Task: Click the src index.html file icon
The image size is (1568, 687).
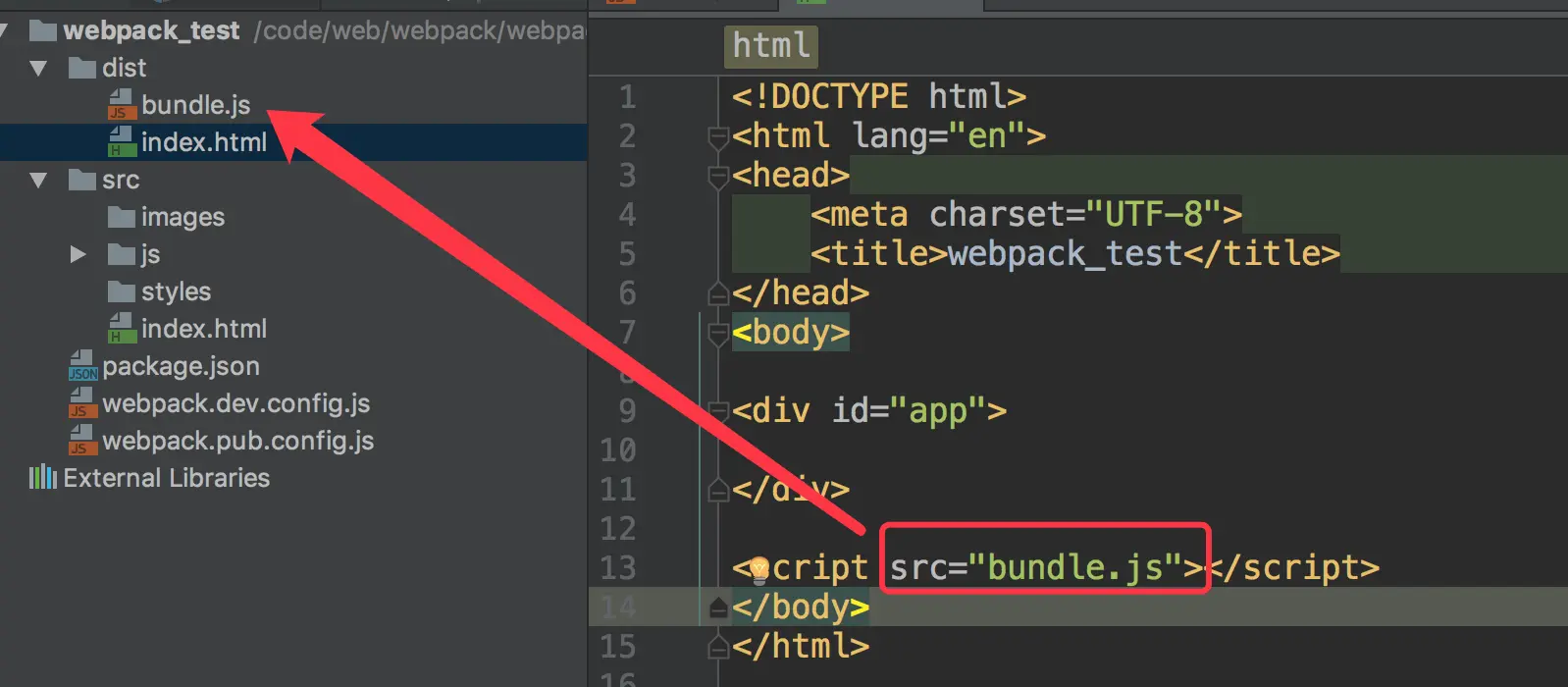Action: pyautogui.click(x=122, y=328)
